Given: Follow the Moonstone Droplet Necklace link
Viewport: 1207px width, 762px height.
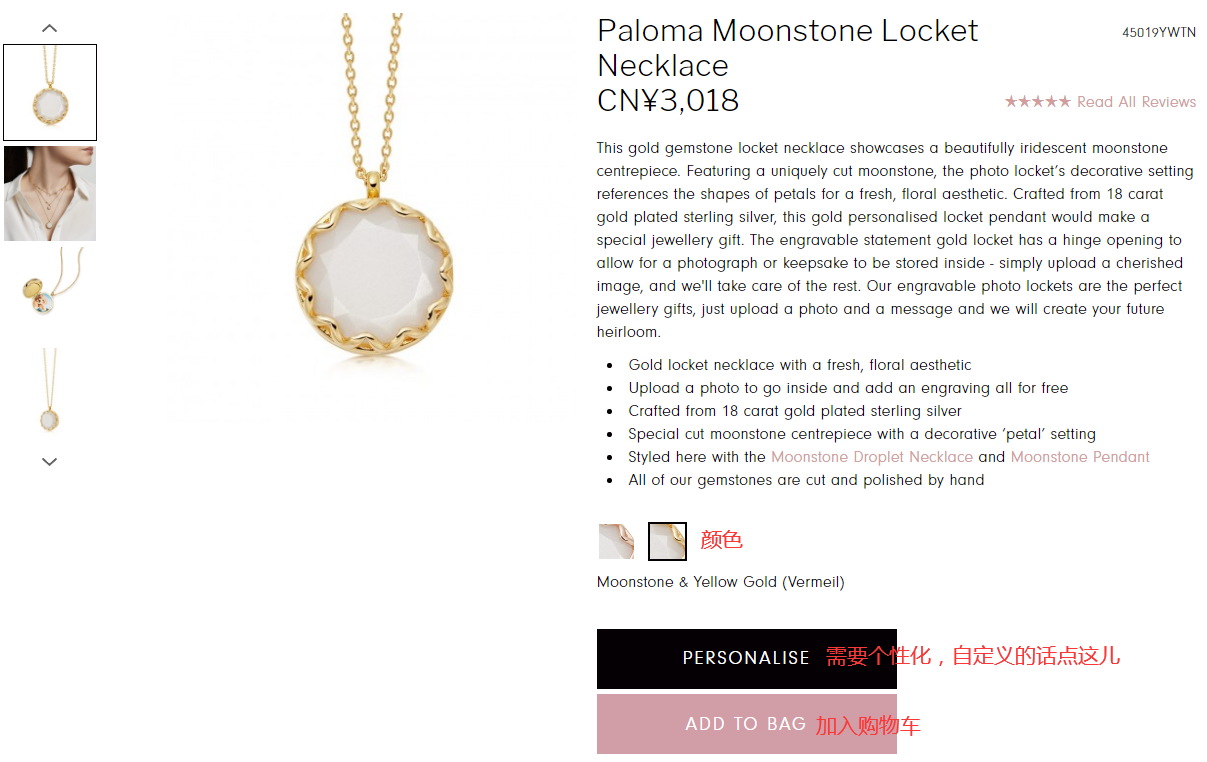Looking at the screenshot, I should tap(872, 457).
